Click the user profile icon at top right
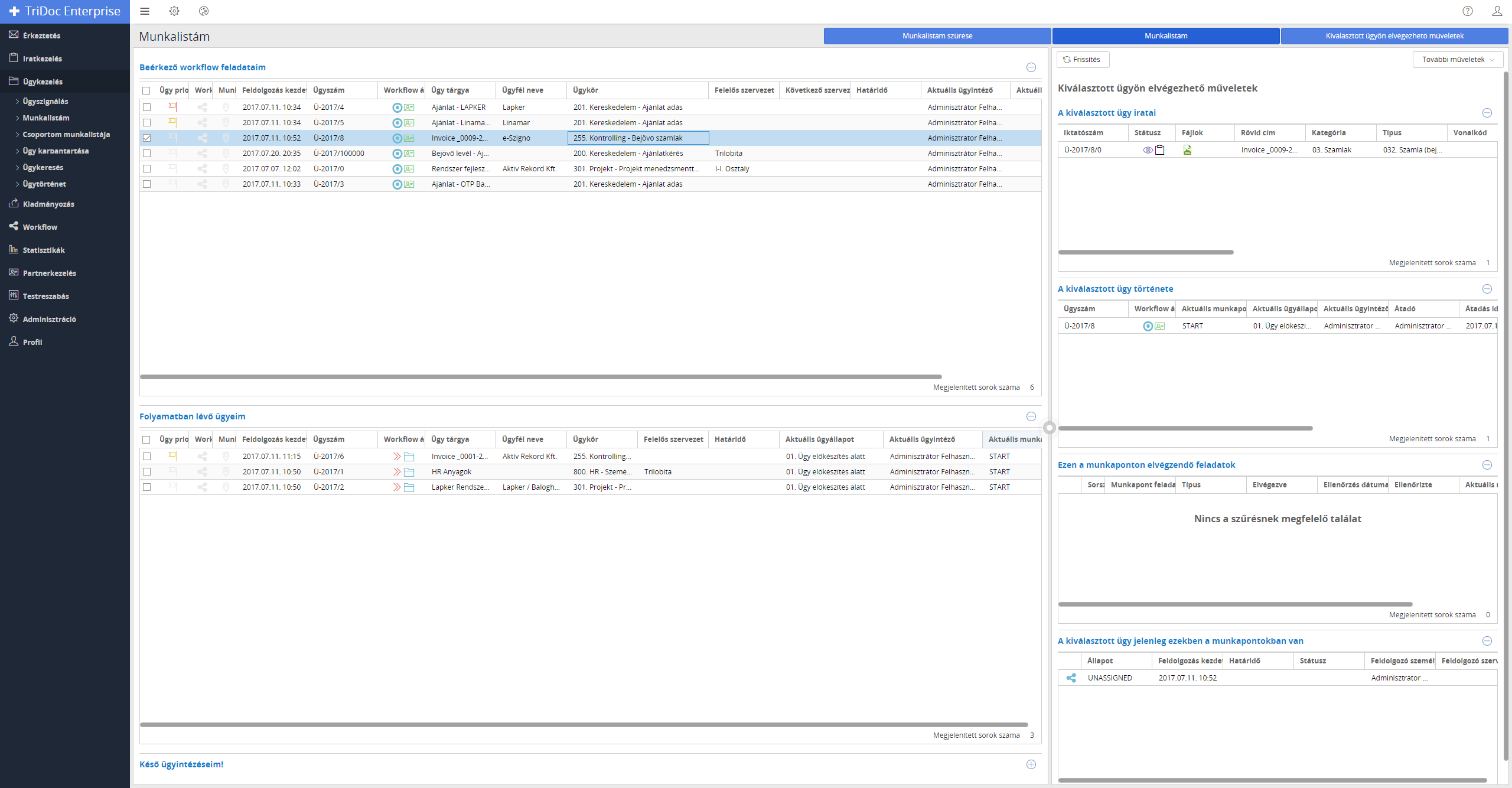 click(x=1497, y=11)
